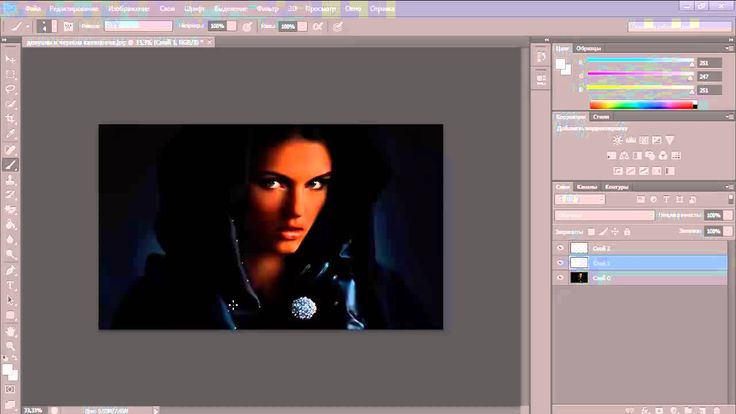Screen dimensions: 736x414
Task: Select the Zoom tool
Action: click(x=10, y=346)
